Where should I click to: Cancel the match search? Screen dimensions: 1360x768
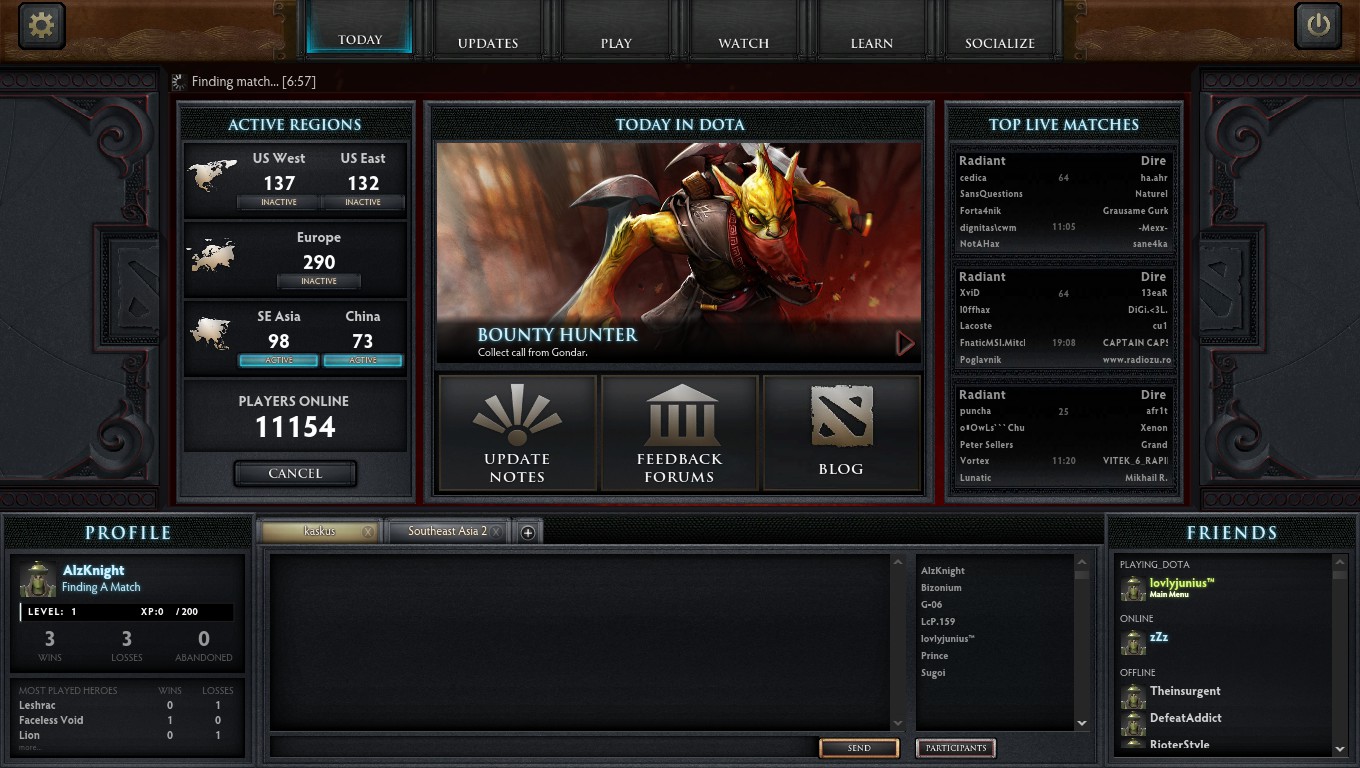pyautogui.click(x=295, y=473)
